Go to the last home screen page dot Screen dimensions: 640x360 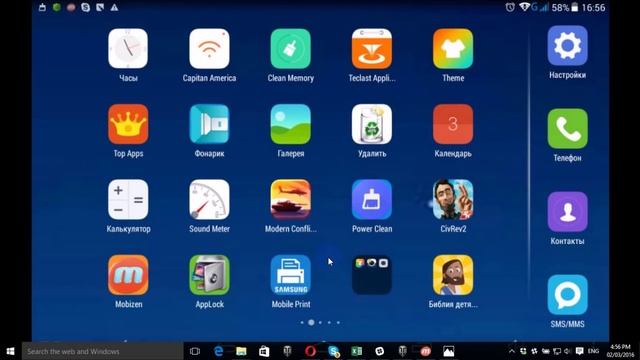pos(338,322)
